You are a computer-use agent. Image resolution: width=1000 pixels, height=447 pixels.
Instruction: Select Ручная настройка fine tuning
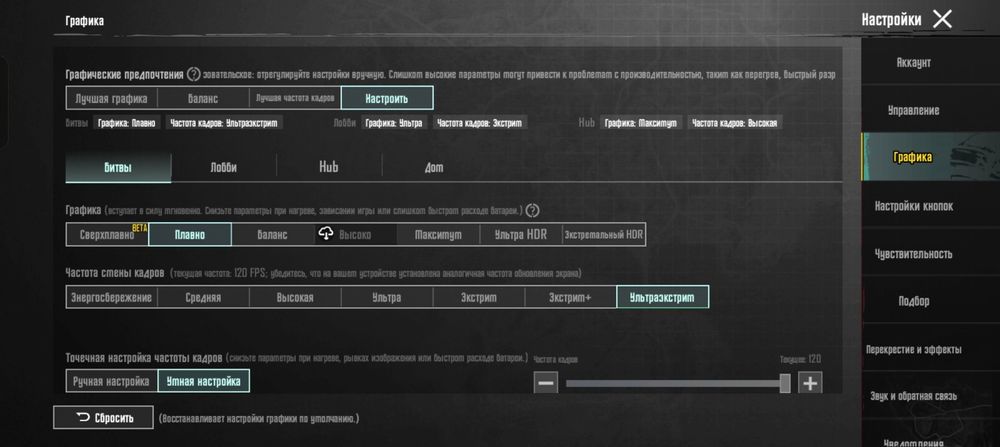pyautogui.click(x=112, y=381)
